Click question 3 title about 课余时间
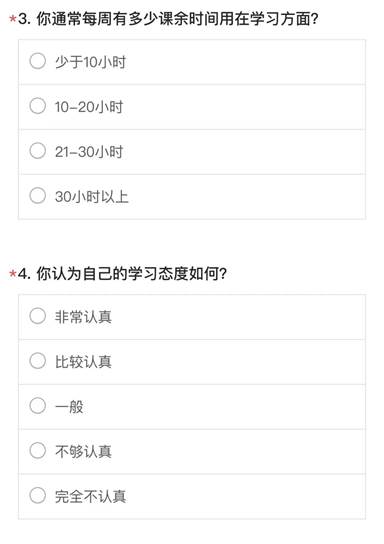The height and width of the screenshot is (544, 384). click(168, 19)
